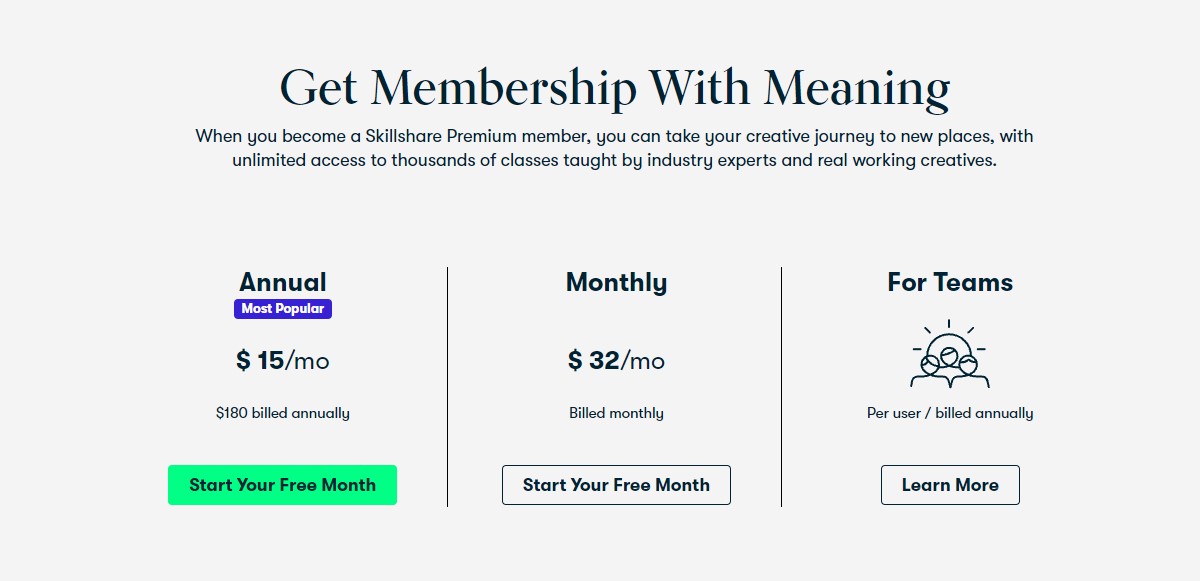The image size is (1200, 581).
Task: Start your free month on the Annual plan
Action: pyautogui.click(x=283, y=484)
